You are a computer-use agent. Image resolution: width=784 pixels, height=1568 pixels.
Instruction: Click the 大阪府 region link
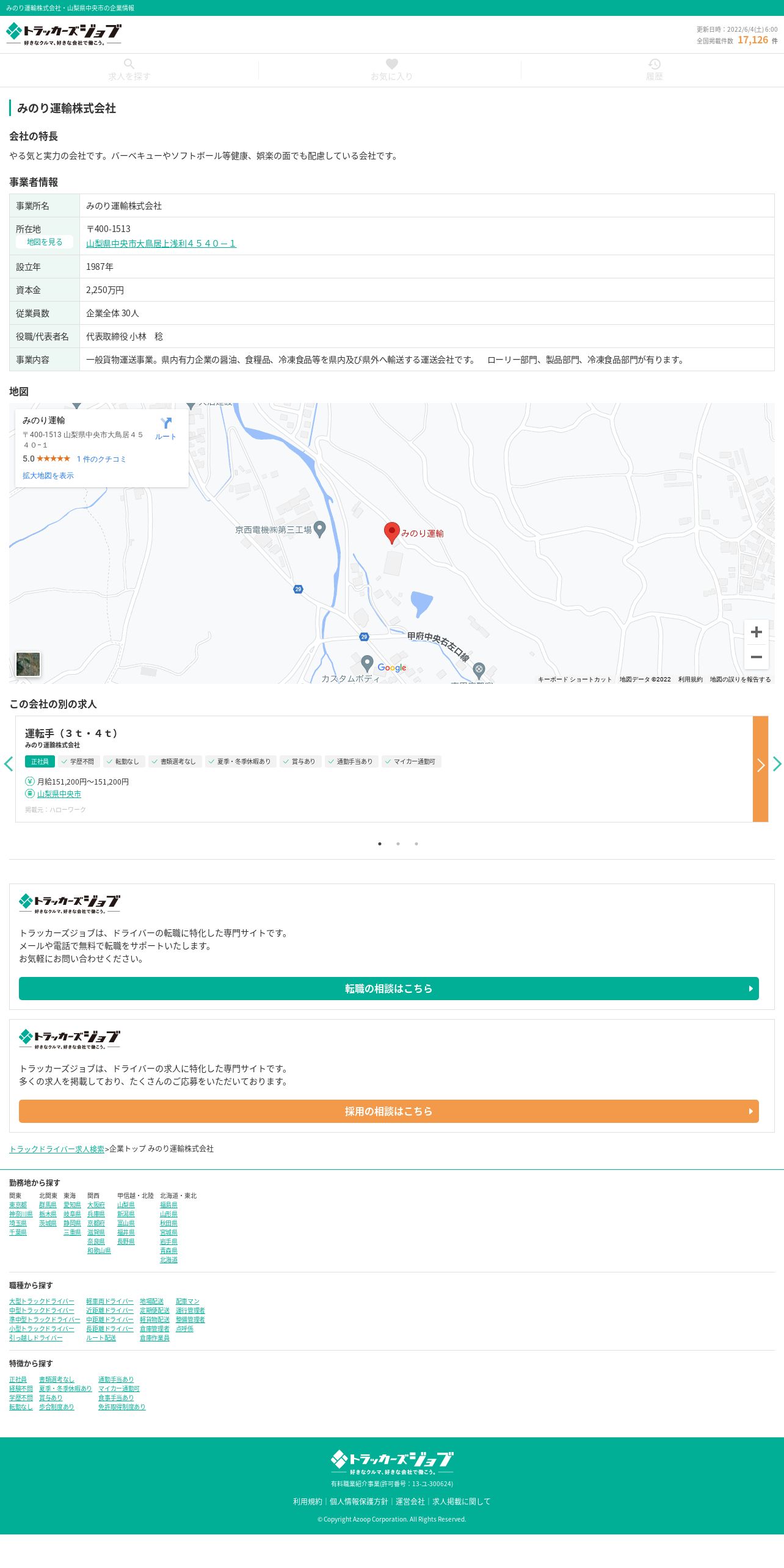[x=96, y=1205]
